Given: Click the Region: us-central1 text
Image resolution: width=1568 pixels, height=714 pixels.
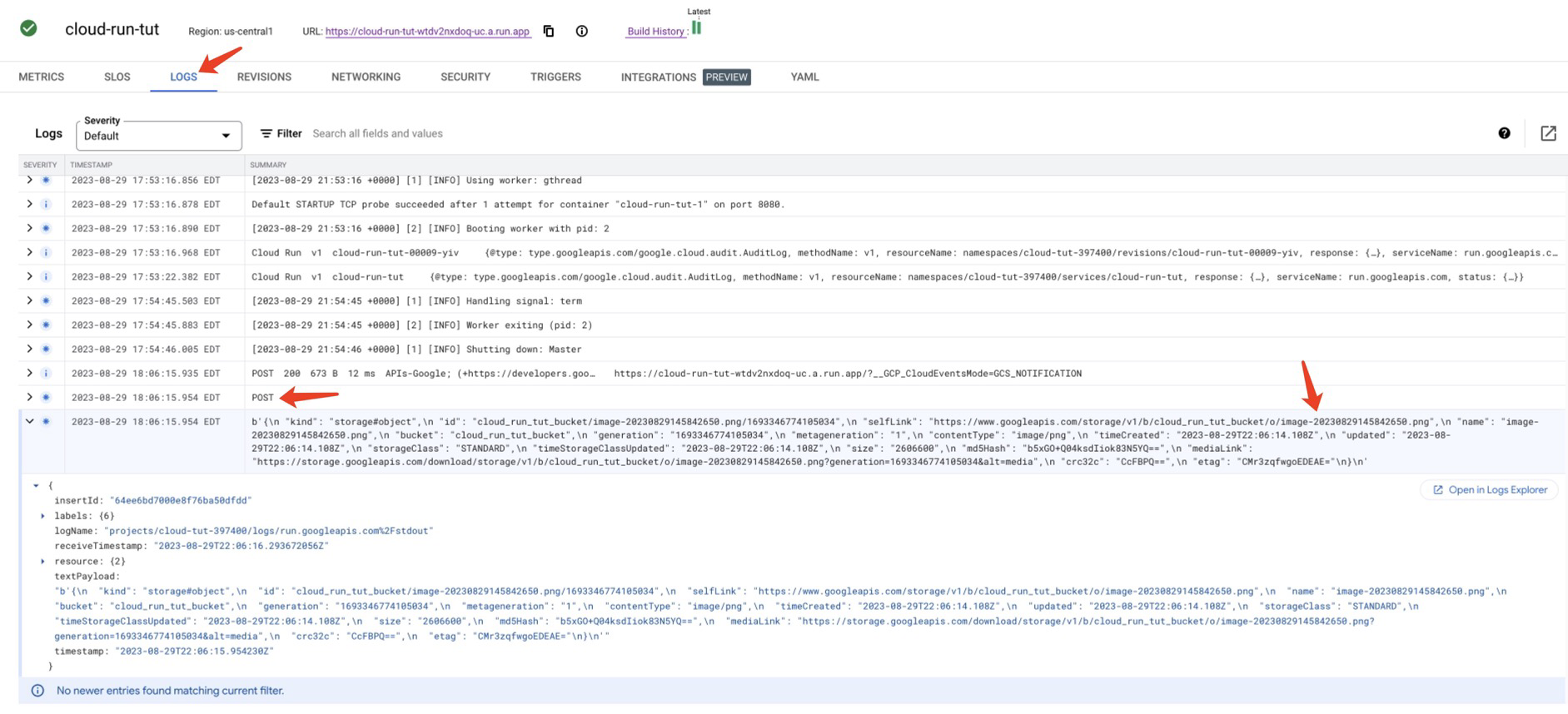Looking at the screenshot, I should click(231, 32).
